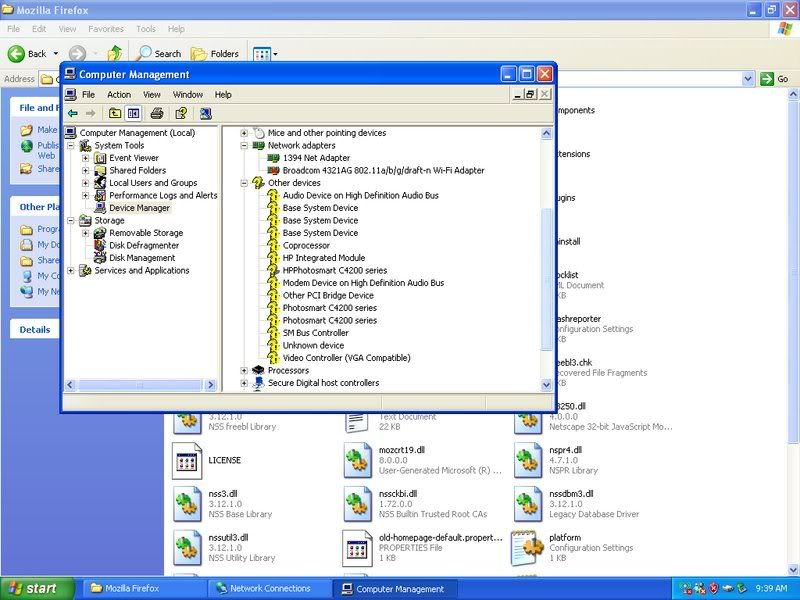800x600 pixels.
Task: Click the Explorer window's scroll-down arrow
Action: tap(793, 569)
